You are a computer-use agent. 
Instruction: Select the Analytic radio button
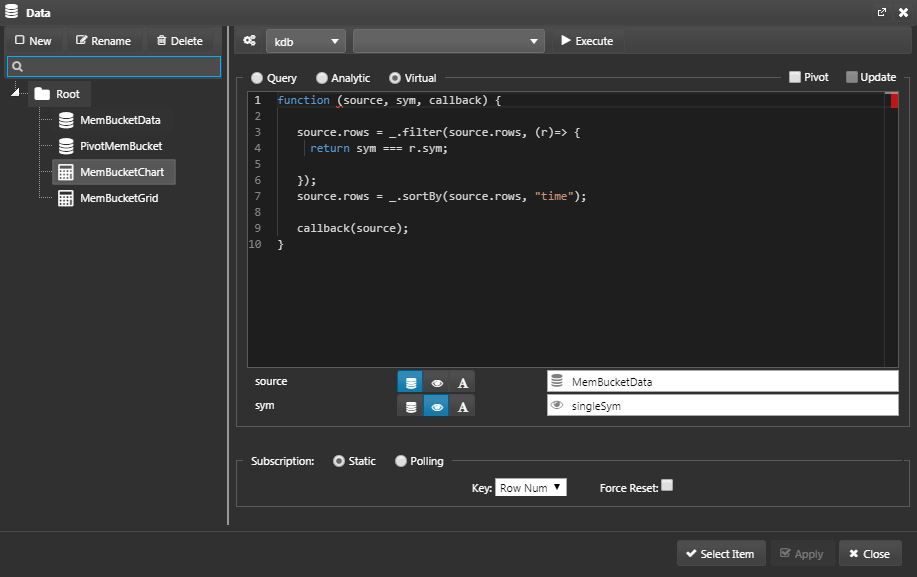click(x=321, y=78)
